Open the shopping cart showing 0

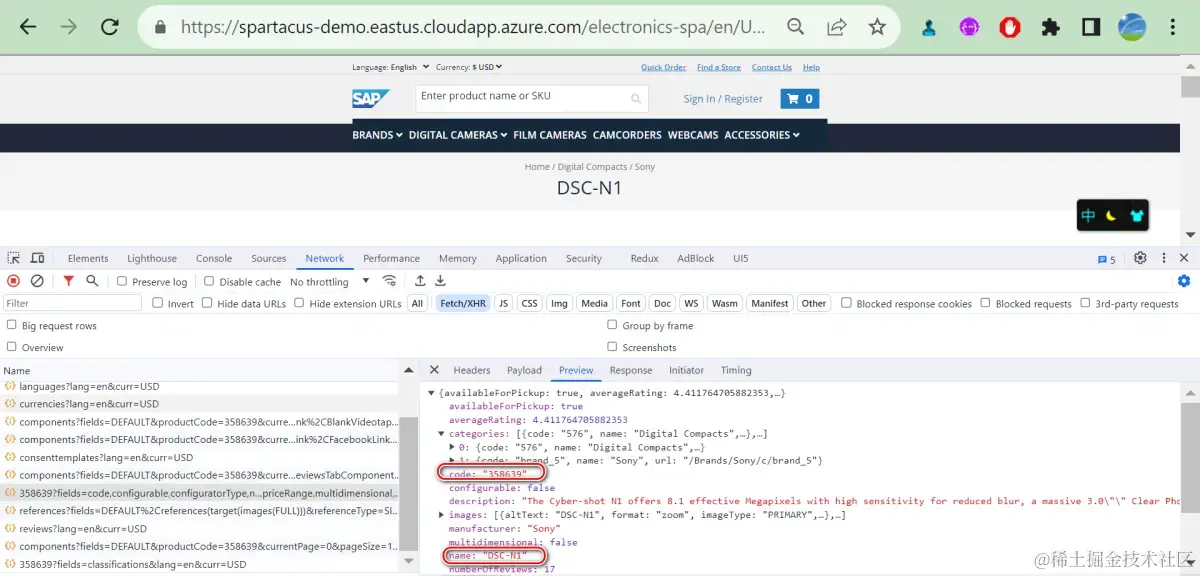800,98
